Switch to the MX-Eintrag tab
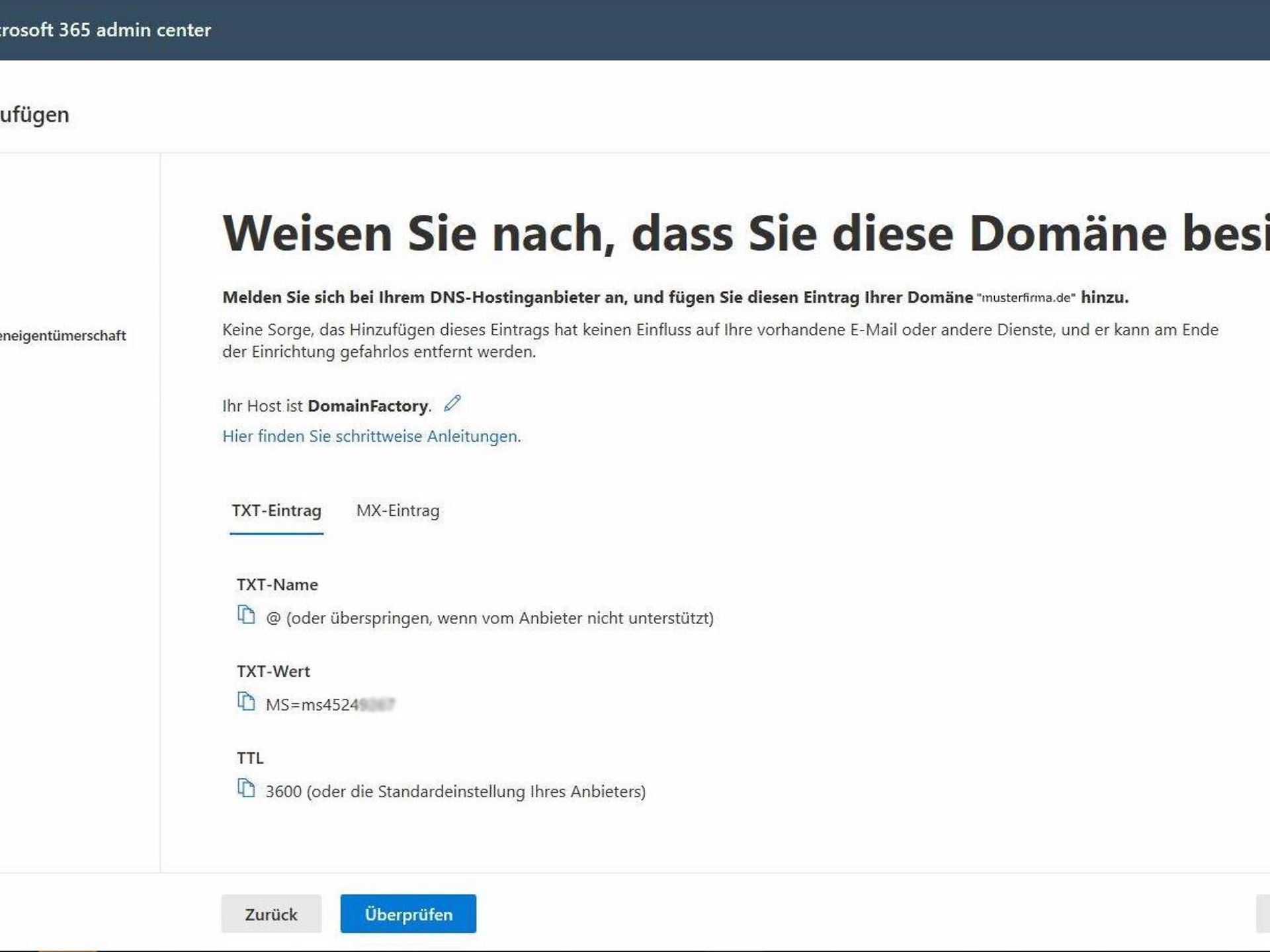Viewport: 1270px width, 952px height. tap(398, 510)
